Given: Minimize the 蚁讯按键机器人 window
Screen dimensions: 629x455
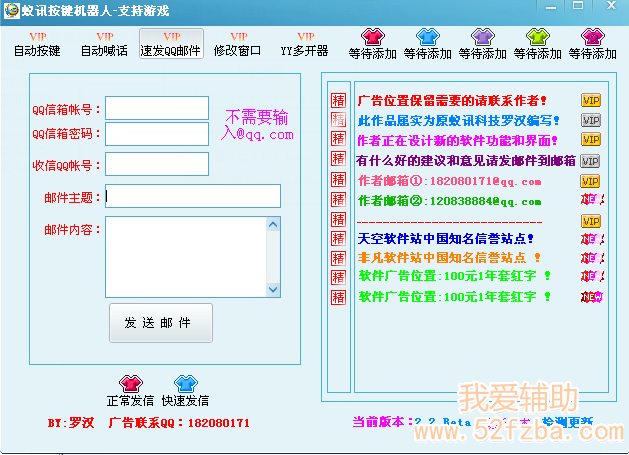Looking at the screenshot, I should point(551,6).
